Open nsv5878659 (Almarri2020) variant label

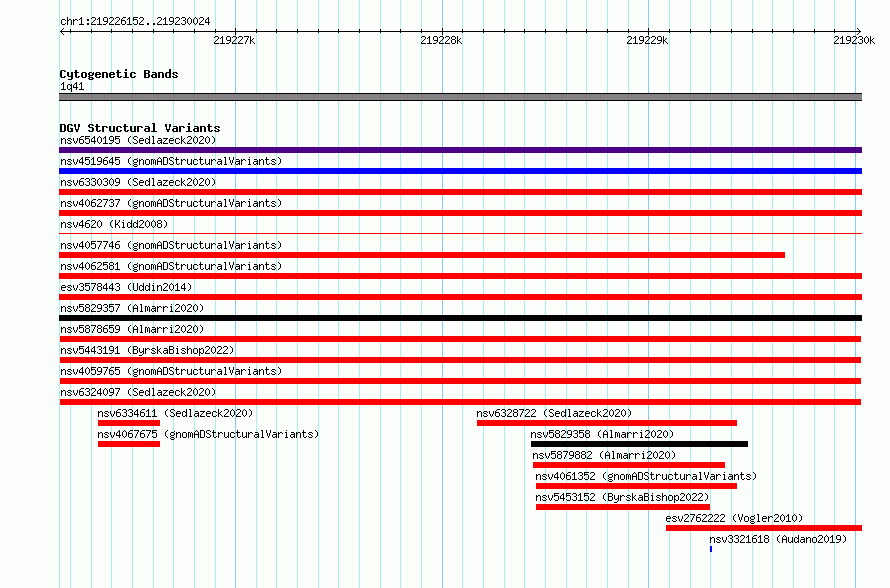click(x=132, y=329)
